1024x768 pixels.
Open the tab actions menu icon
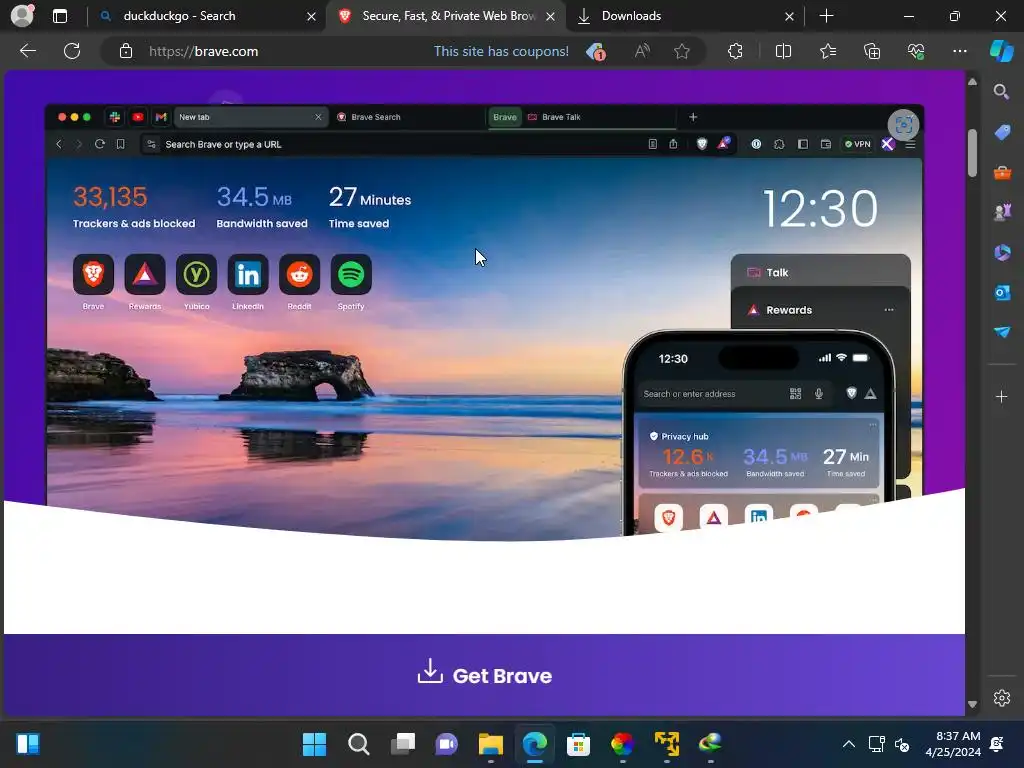[x=60, y=16]
